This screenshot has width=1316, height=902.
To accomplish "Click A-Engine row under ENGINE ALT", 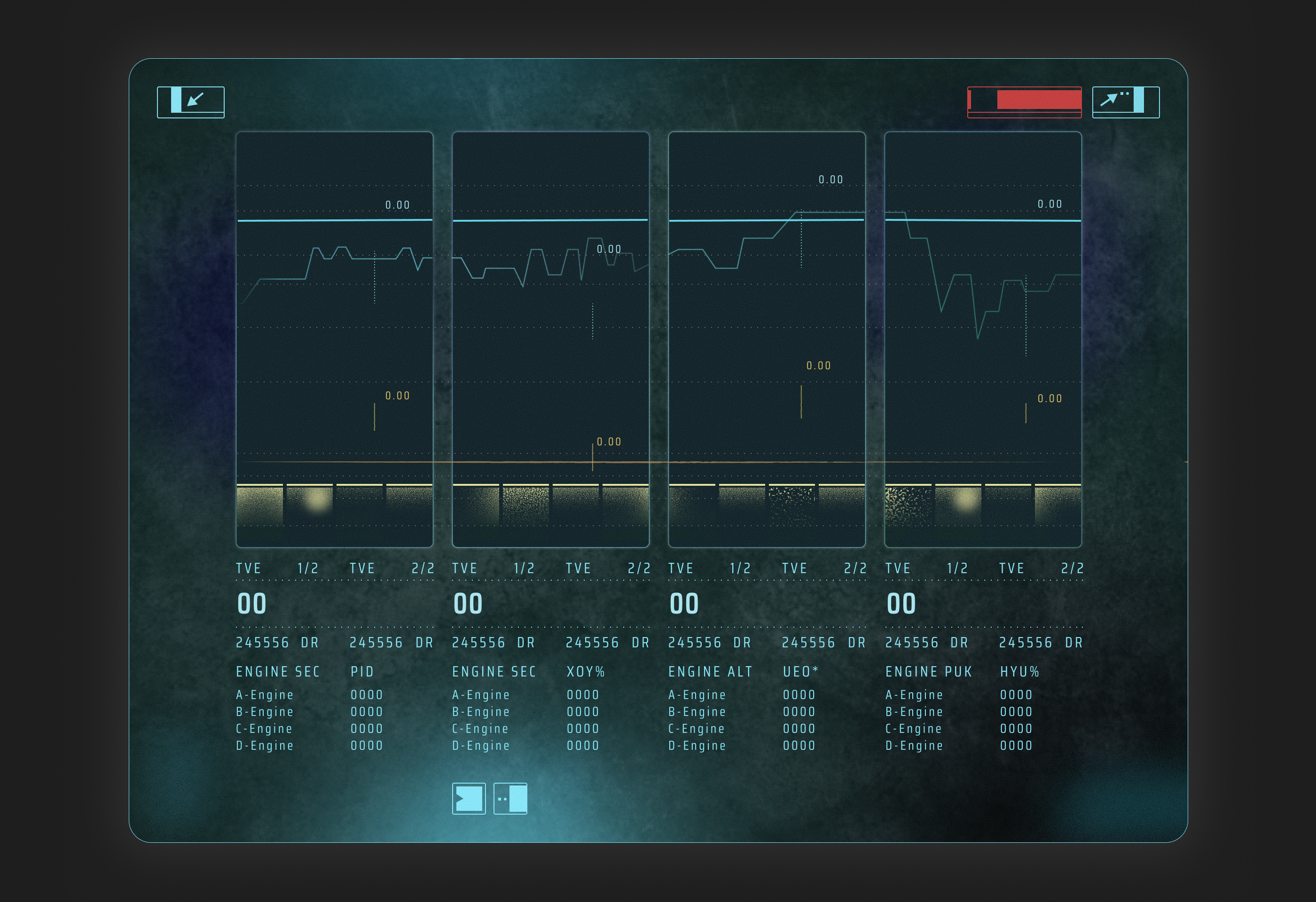I will tap(697, 695).
